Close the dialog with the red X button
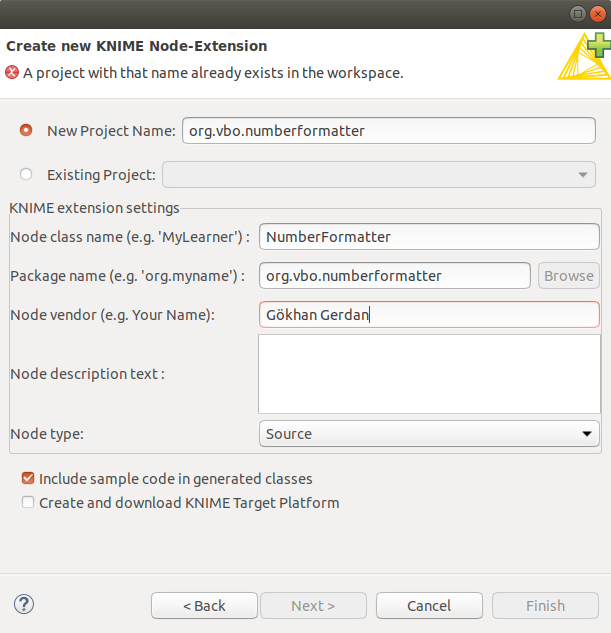Screen dimensions: 611x633 point(598,14)
